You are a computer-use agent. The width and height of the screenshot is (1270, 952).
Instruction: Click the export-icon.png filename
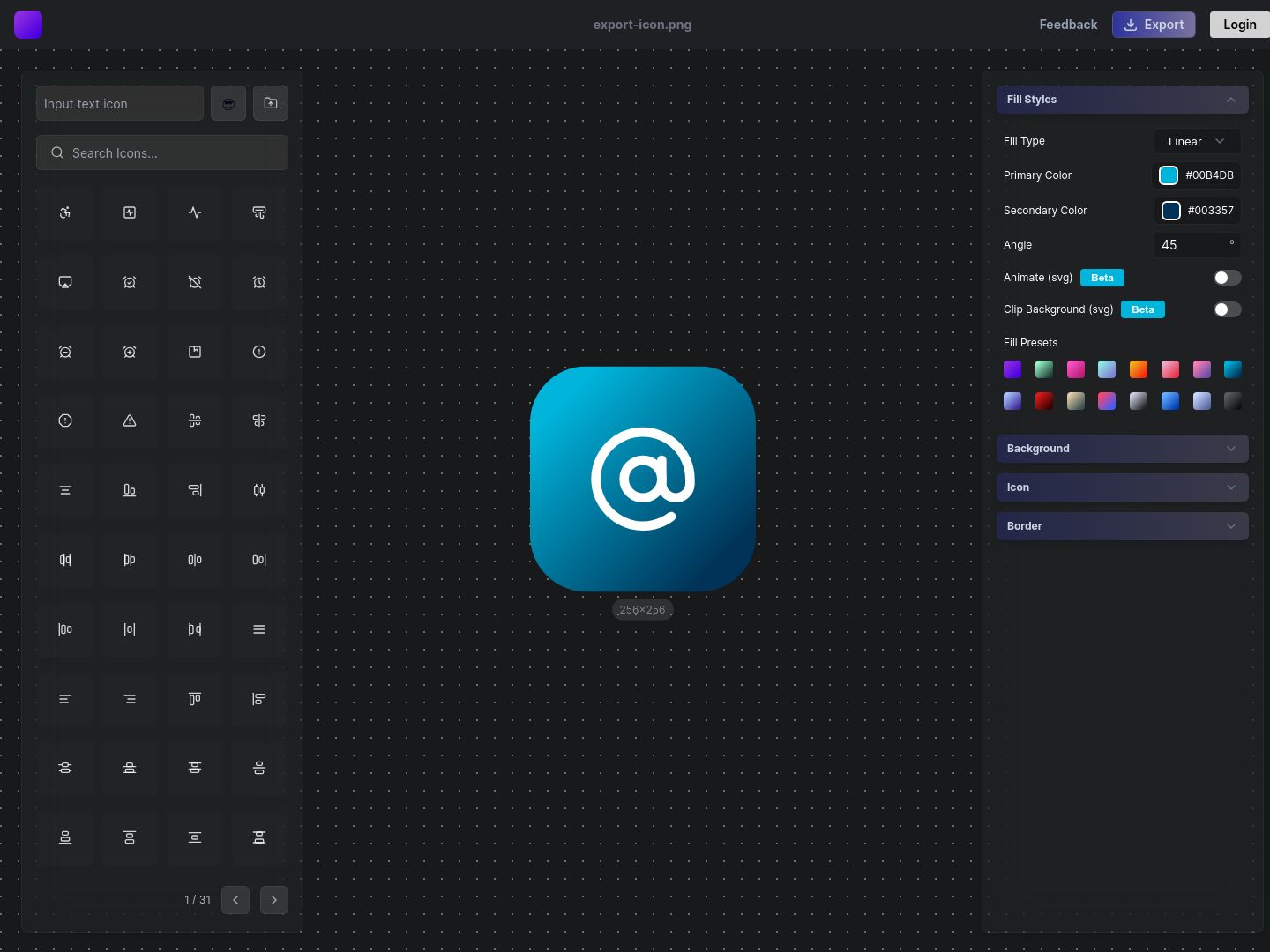click(x=642, y=25)
